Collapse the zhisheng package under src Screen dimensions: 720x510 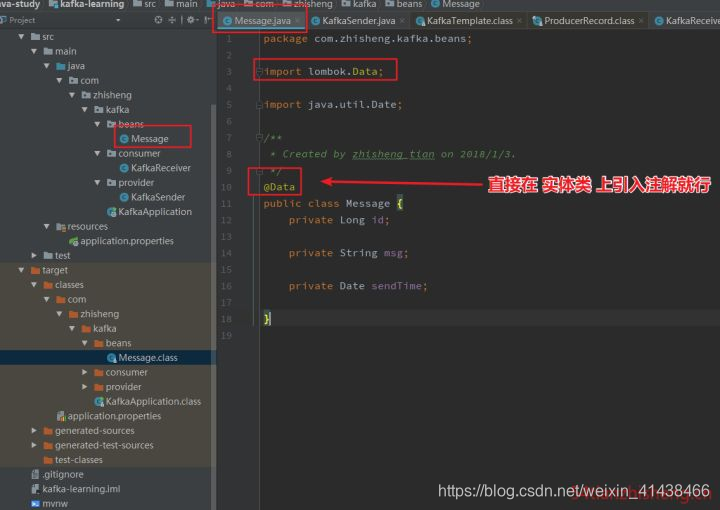[72, 95]
